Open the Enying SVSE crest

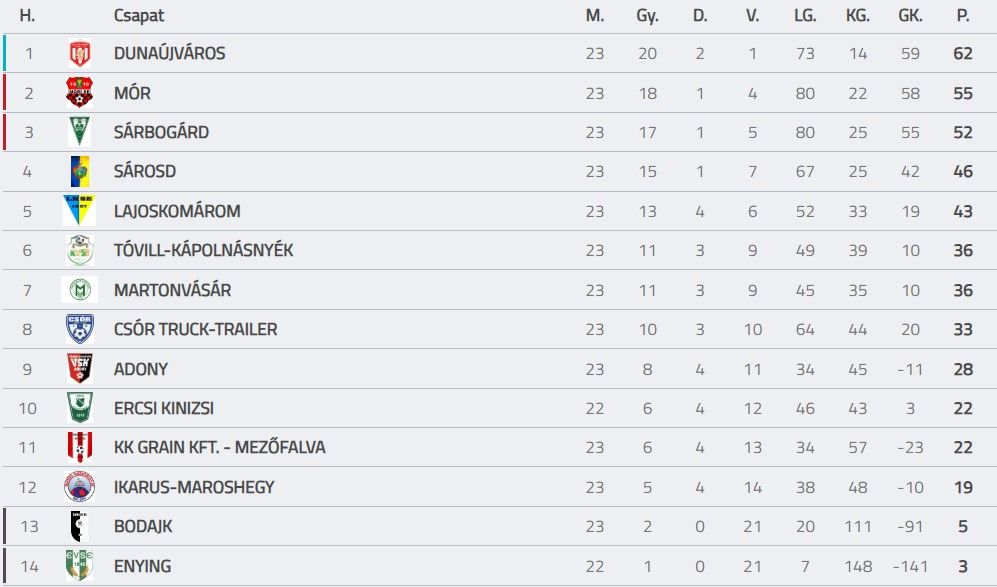(79, 565)
